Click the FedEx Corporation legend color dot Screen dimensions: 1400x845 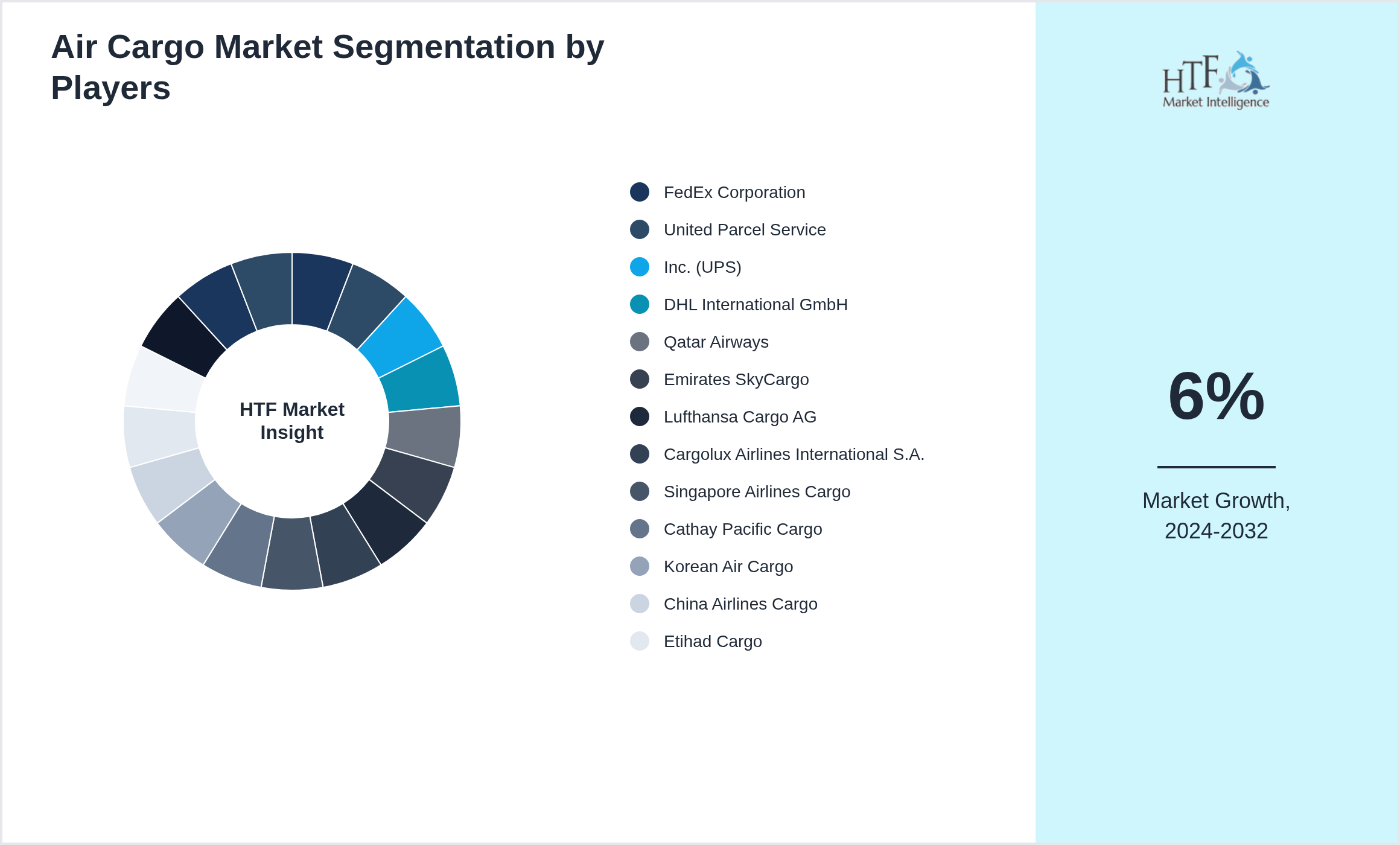point(640,192)
